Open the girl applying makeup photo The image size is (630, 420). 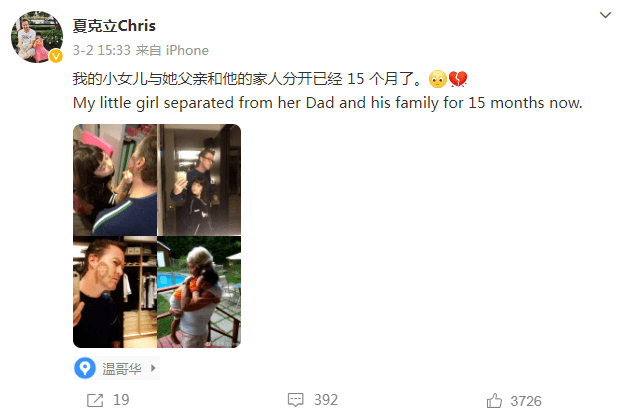point(115,180)
